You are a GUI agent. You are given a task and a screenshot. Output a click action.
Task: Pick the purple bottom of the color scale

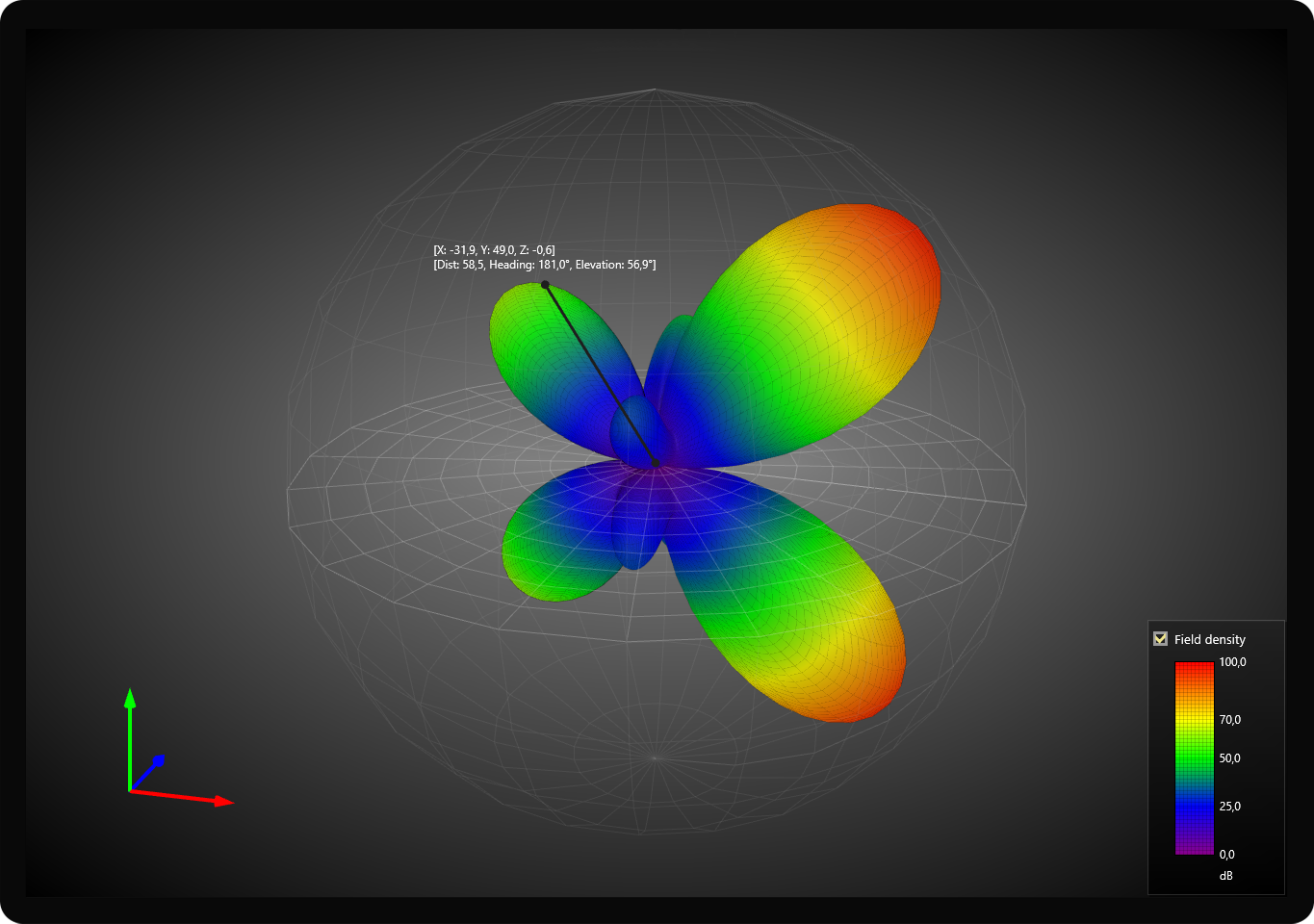point(1194,848)
